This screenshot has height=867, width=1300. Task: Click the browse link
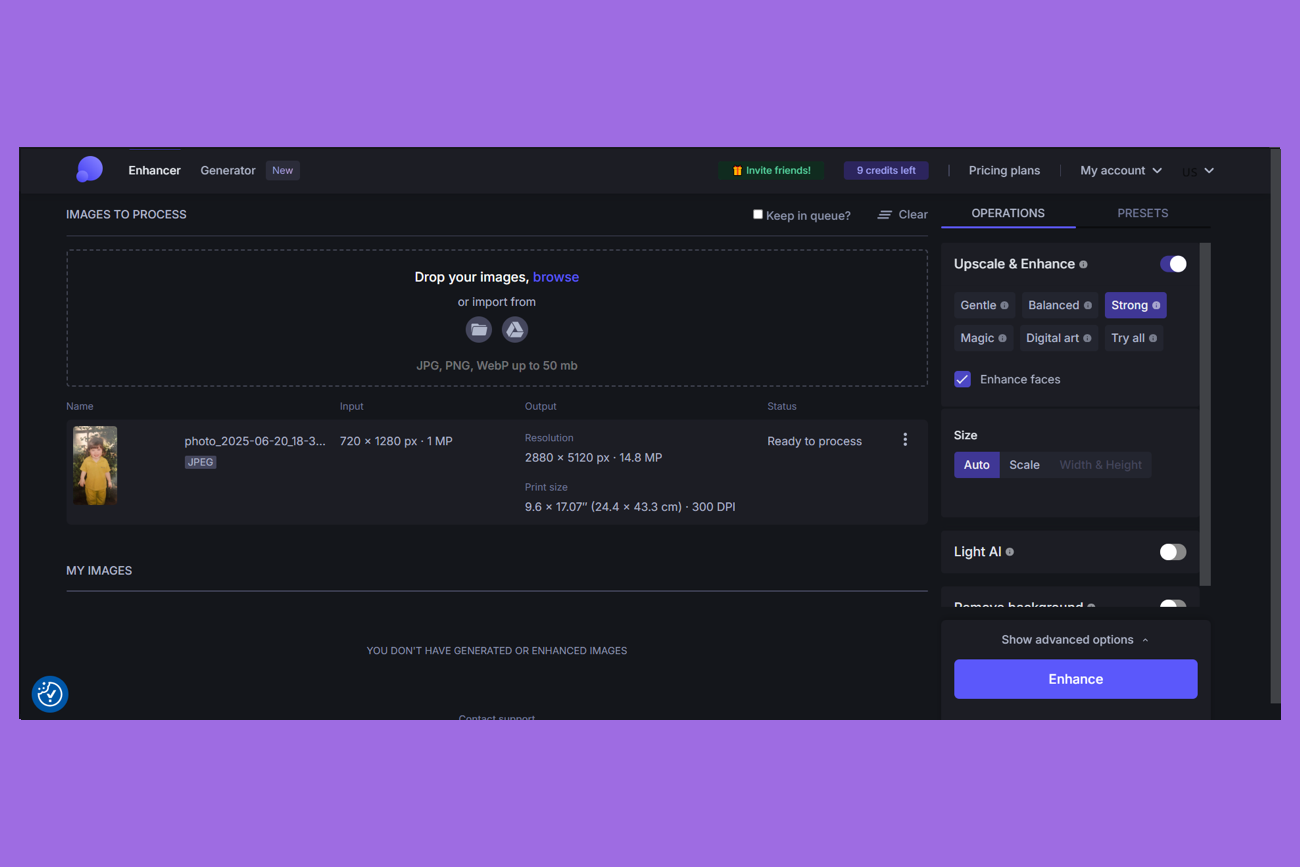[x=556, y=277]
